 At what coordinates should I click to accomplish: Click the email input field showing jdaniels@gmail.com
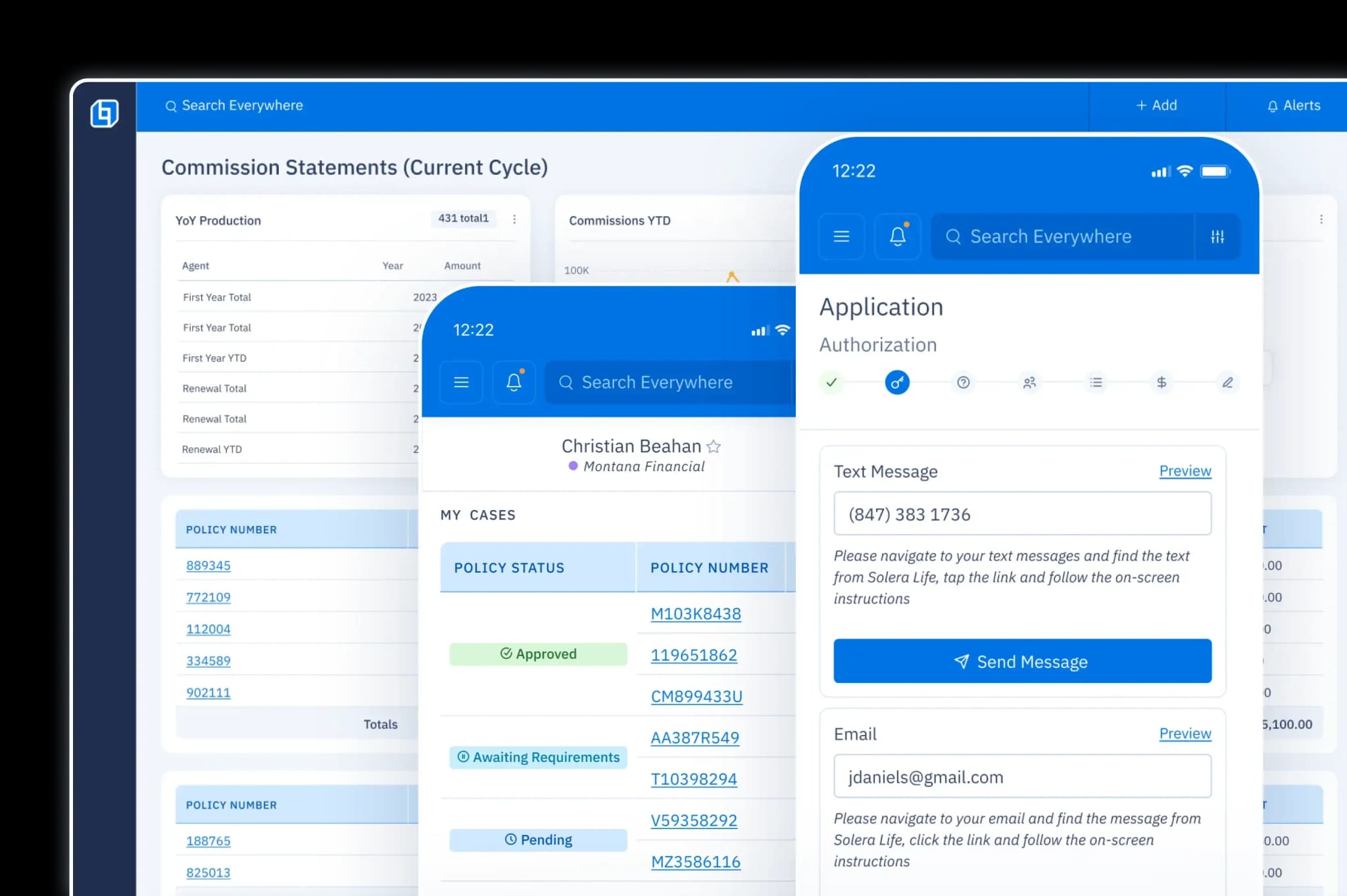[1021, 776]
